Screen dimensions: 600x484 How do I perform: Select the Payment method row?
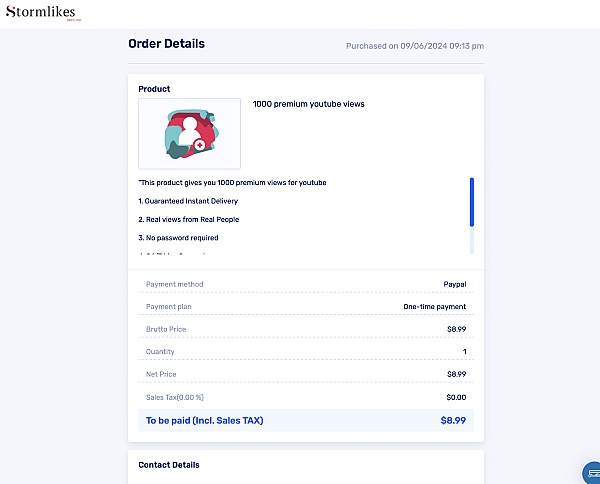click(306, 284)
